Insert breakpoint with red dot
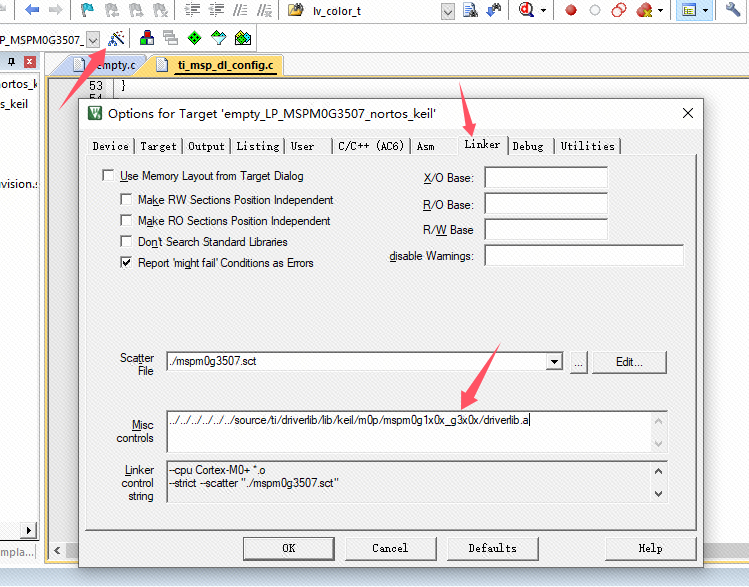 tap(571, 10)
